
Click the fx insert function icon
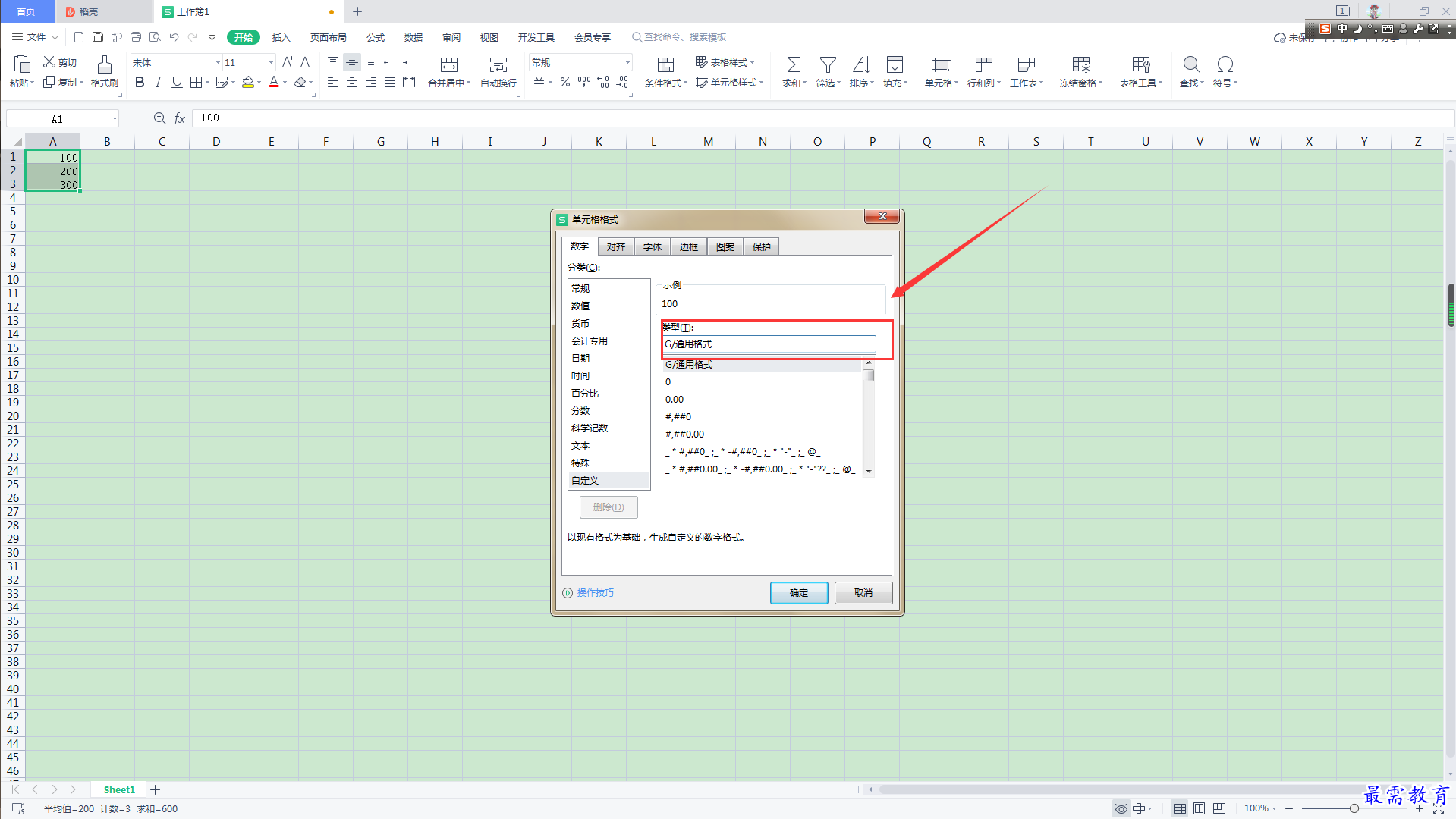180,118
